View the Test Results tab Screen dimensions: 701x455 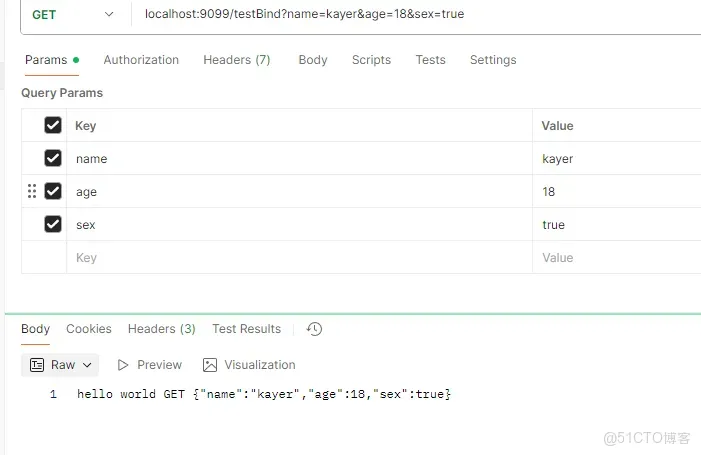click(x=246, y=329)
